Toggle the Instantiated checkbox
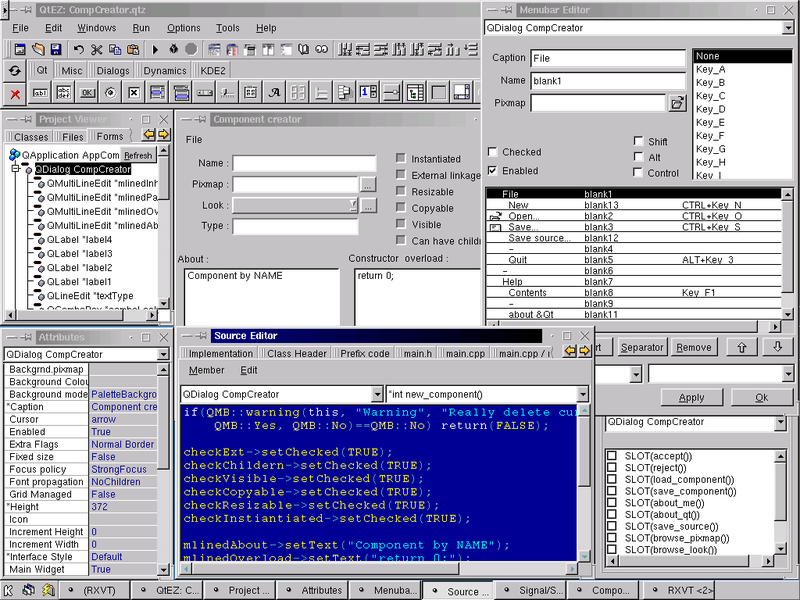The height and width of the screenshot is (600, 800). [x=401, y=158]
